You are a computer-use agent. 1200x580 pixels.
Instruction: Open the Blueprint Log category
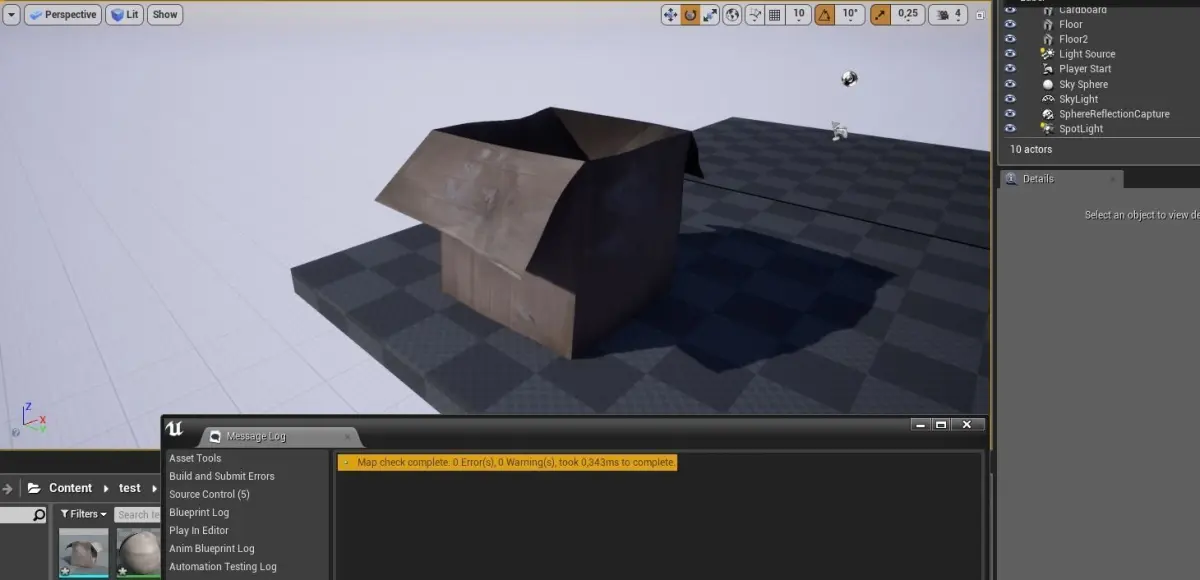(x=199, y=512)
